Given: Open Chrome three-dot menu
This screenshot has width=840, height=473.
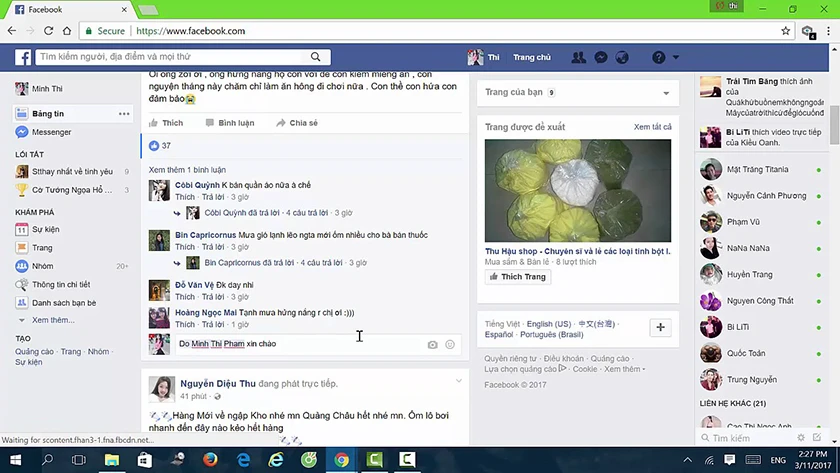Looking at the screenshot, I should [x=828, y=31].
